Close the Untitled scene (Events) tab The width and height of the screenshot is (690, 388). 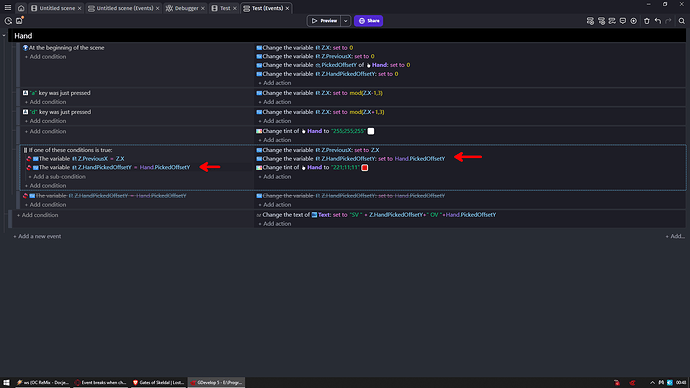pos(157,8)
